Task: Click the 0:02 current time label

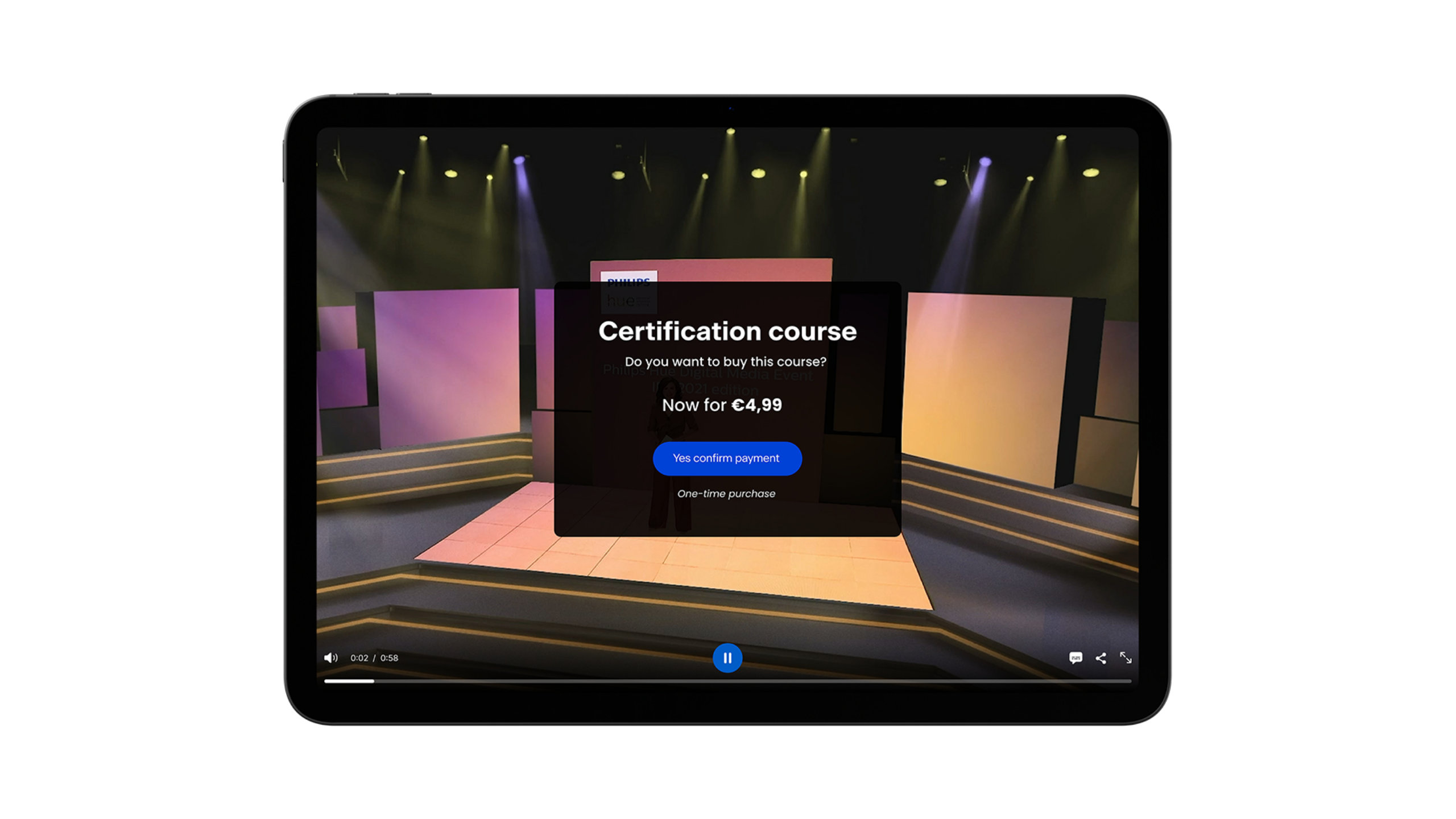Action: point(359,658)
